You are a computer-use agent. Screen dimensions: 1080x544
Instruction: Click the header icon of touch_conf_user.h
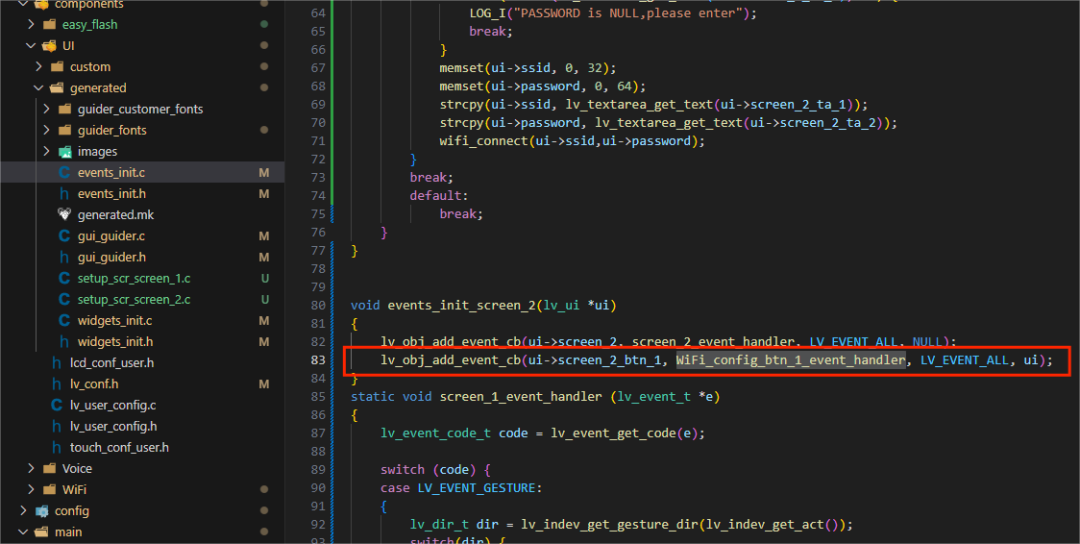[x=56, y=447]
